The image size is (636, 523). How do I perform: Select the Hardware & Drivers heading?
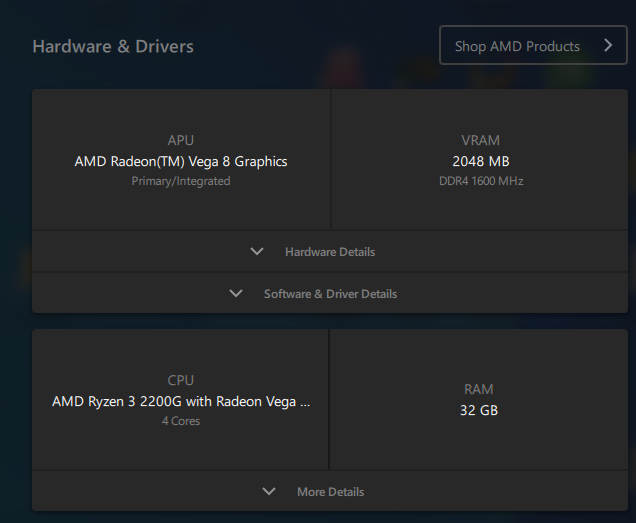pyautogui.click(x=113, y=46)
